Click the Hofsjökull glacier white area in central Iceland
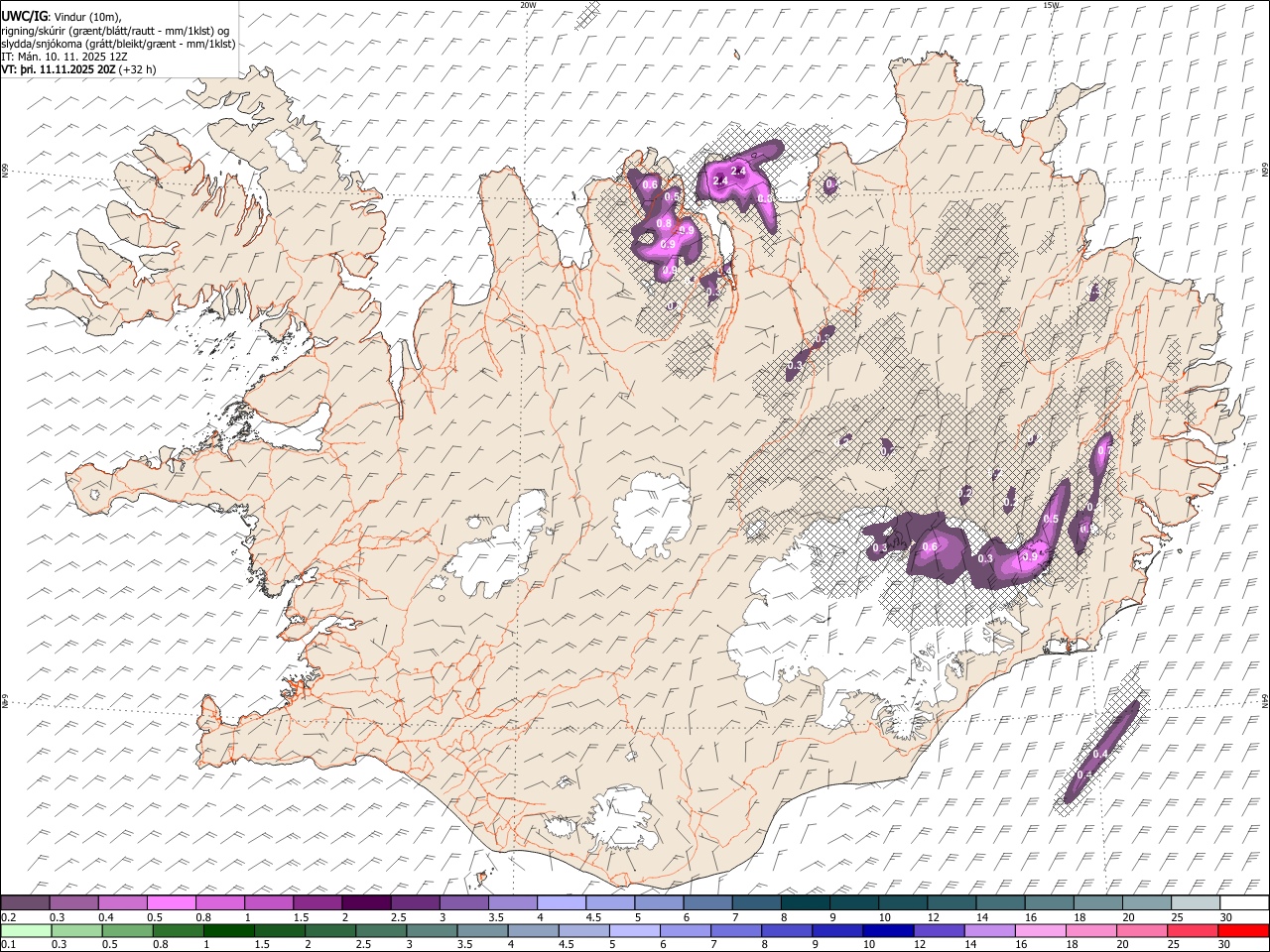This screenshot has height=952, width=1270. click(652, 516)
